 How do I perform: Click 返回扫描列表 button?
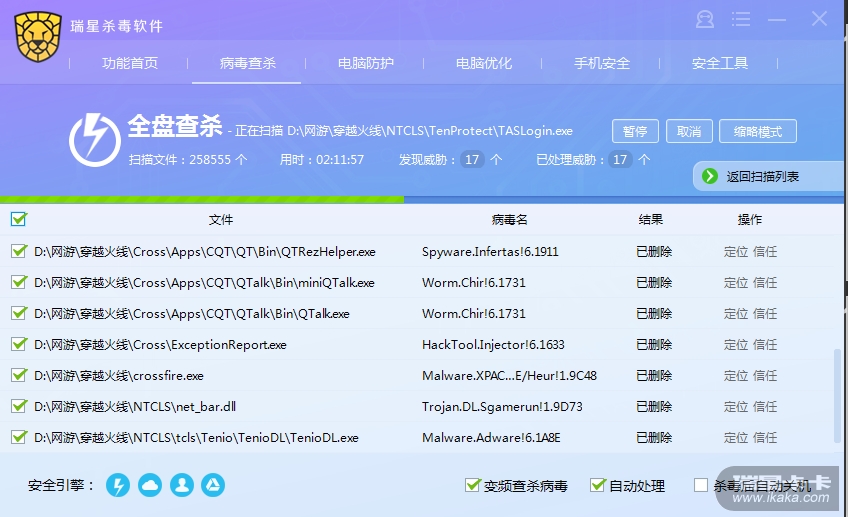tap(768, 176)
